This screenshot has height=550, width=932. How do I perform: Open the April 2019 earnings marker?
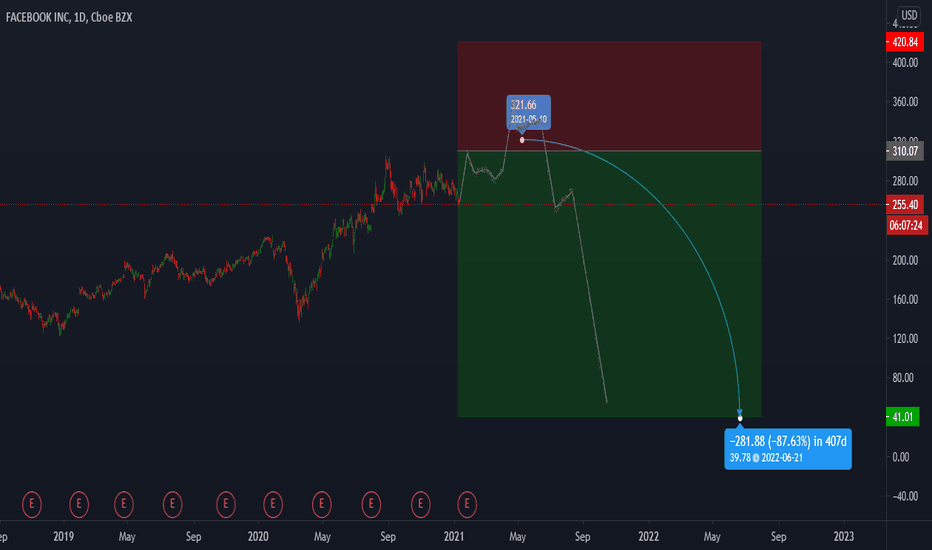pos(124,504)
